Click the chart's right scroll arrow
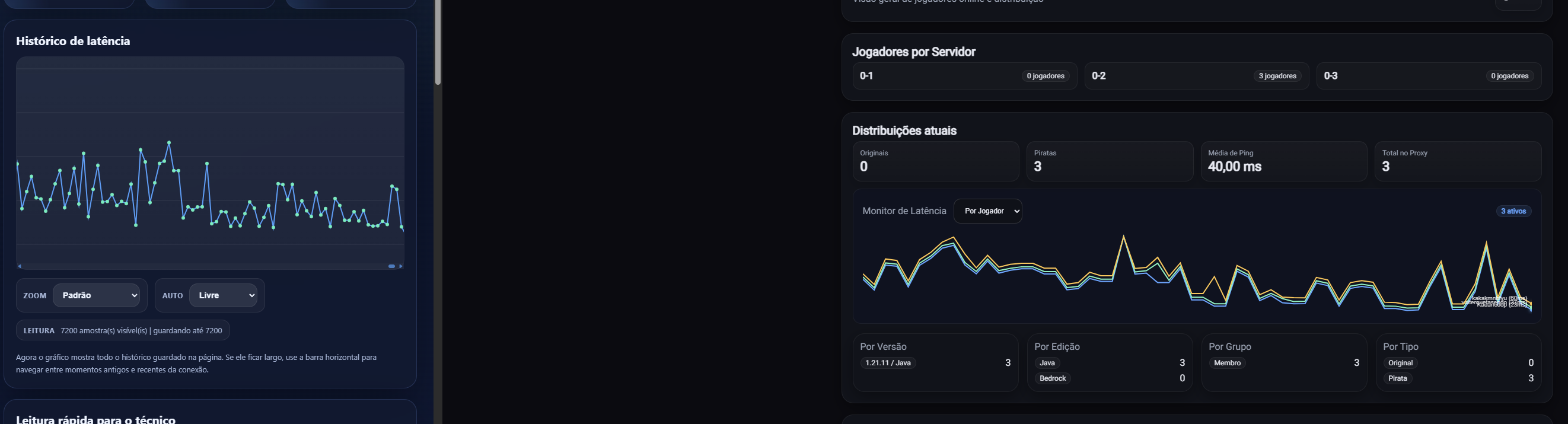Screen dimensions: 1568x424 (x=400, y=266)
